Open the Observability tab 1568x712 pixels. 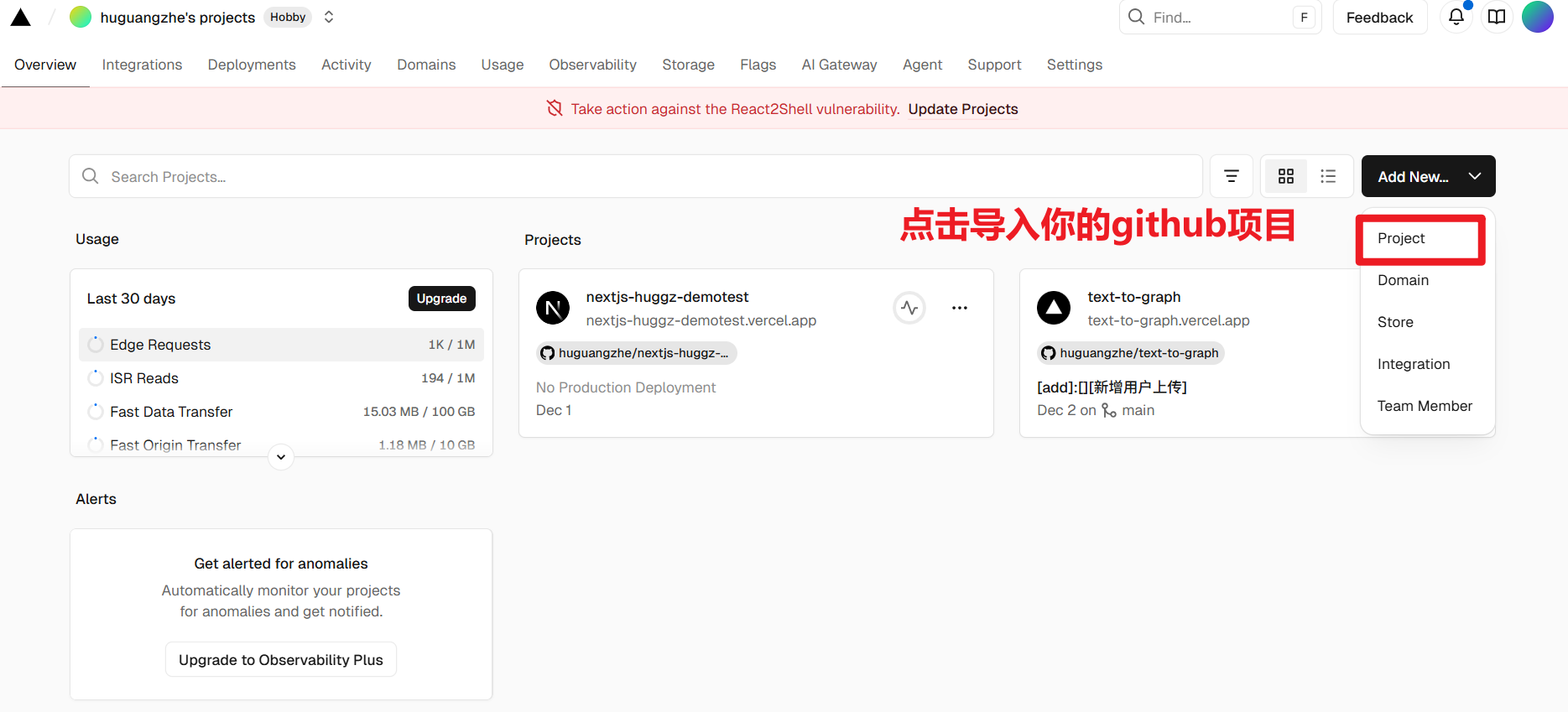tap(592, 65)
